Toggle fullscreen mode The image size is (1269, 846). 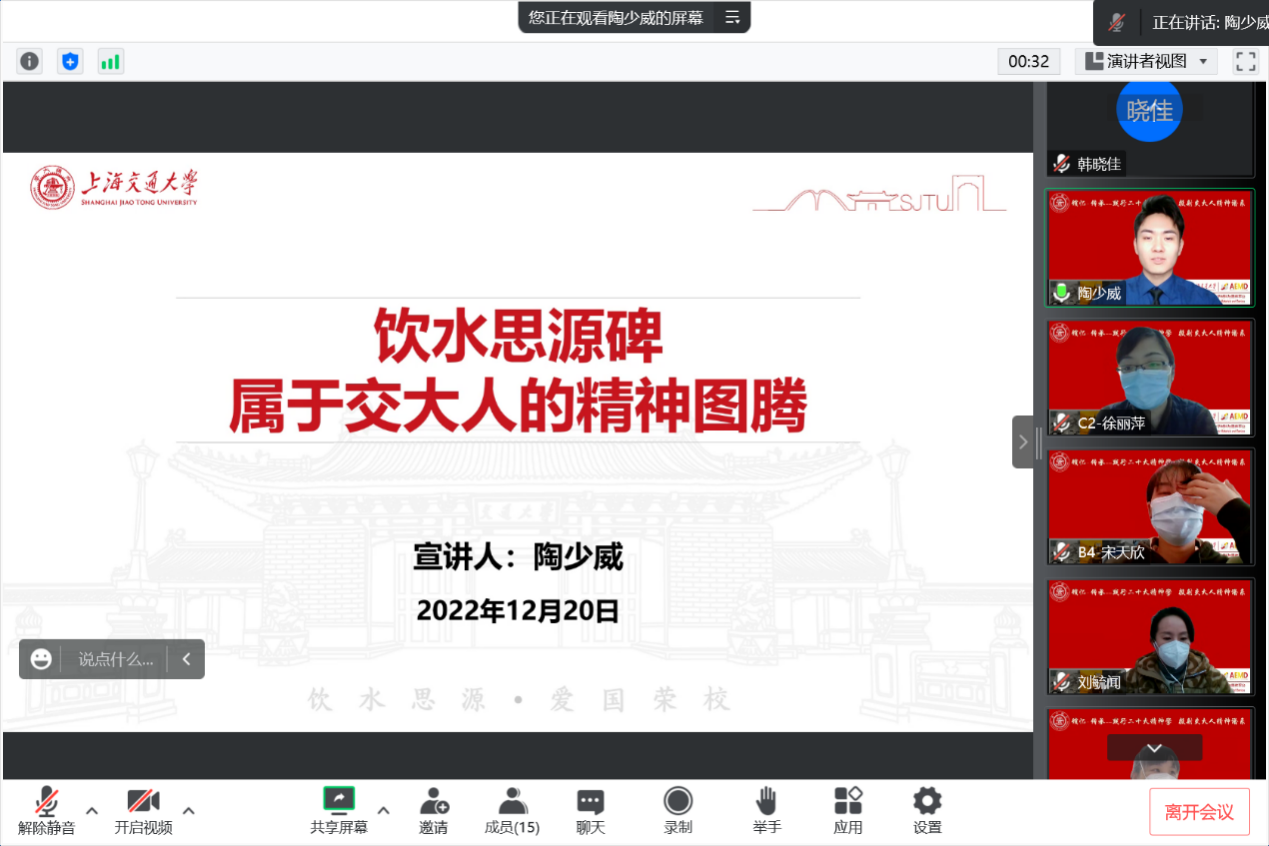(x=1245, y=61)
